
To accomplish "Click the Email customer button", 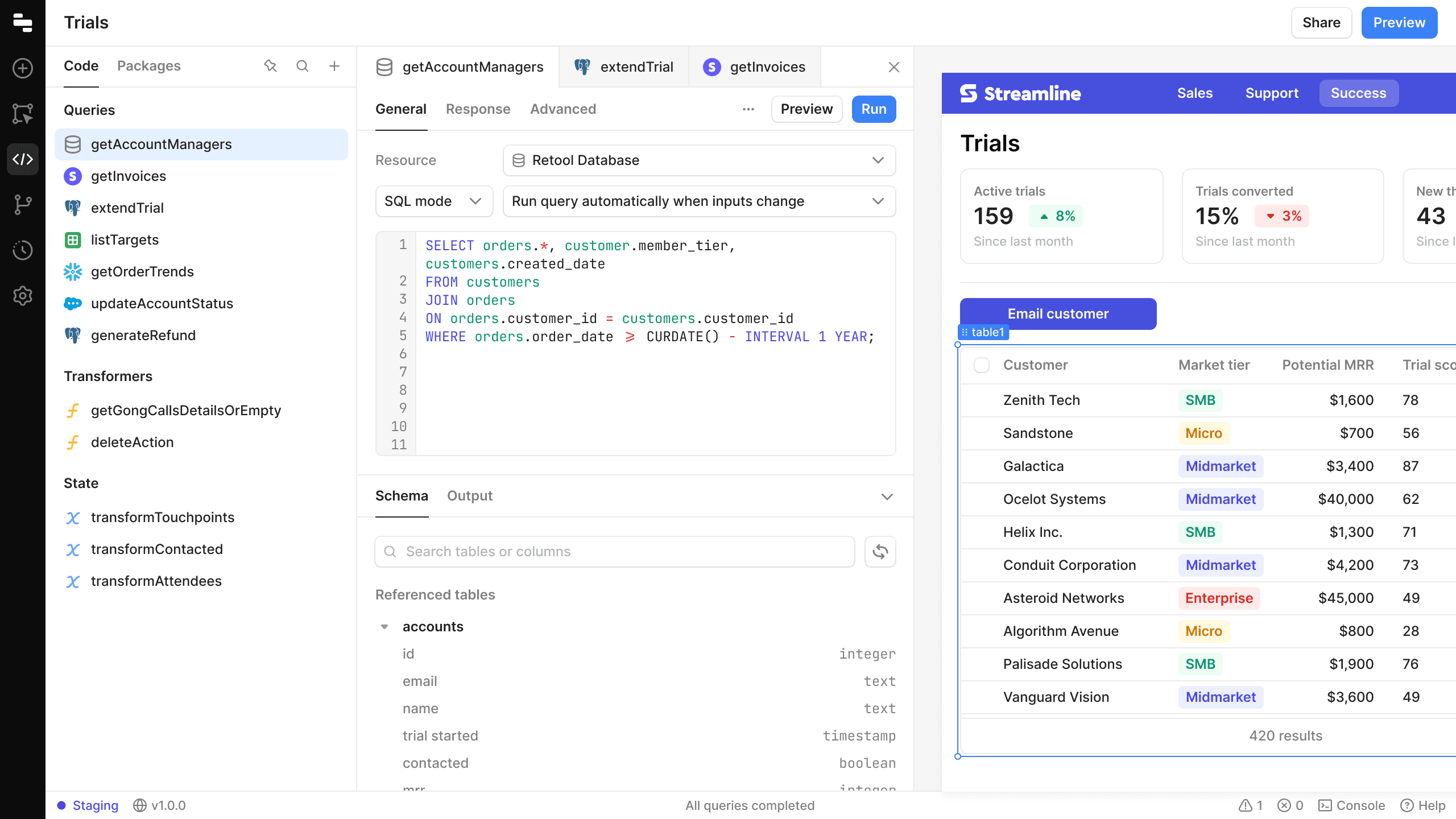I will 1058,314.
